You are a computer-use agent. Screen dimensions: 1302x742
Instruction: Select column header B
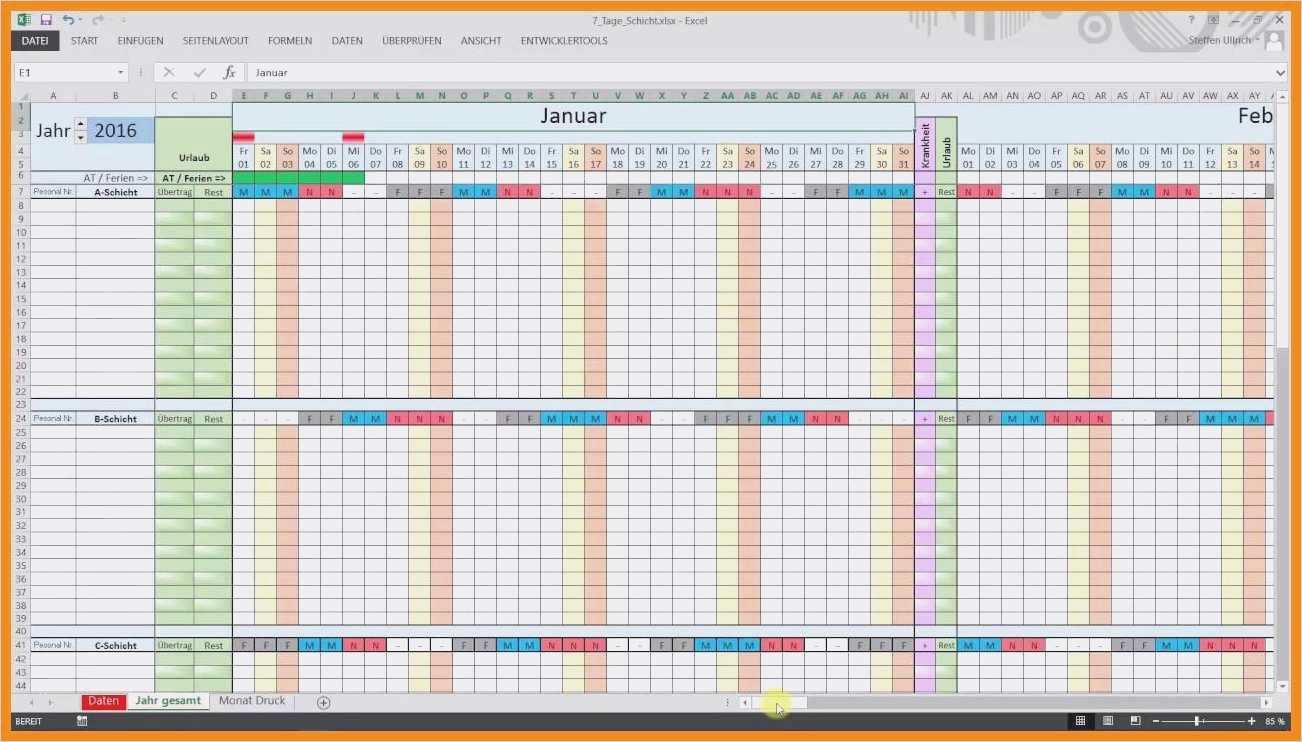click(x=115, y=96)
